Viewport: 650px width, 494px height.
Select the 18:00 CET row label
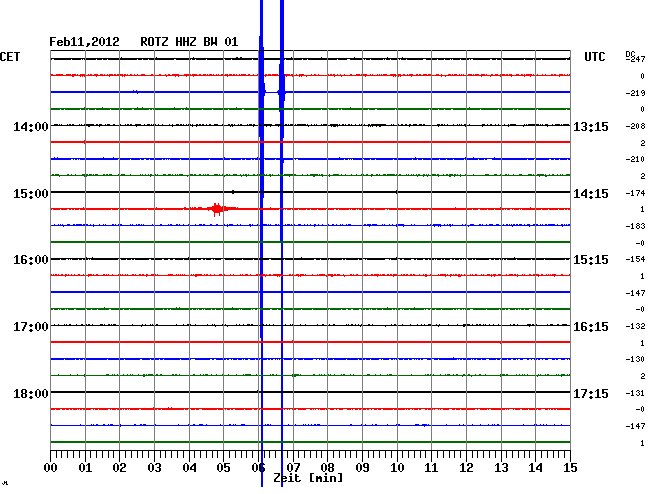[x=31, y=393]
